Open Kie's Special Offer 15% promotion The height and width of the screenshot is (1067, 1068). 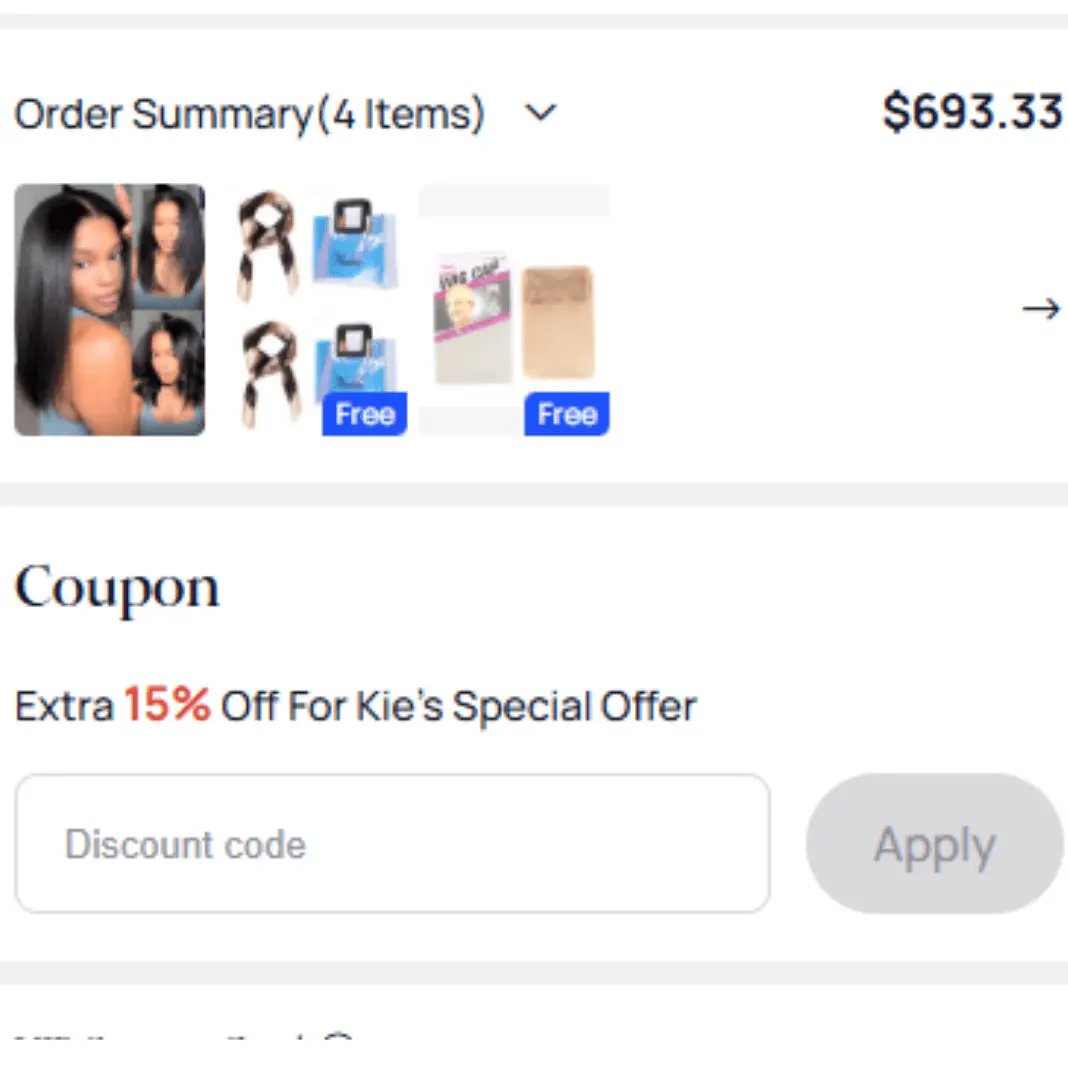tap(355, 705)
